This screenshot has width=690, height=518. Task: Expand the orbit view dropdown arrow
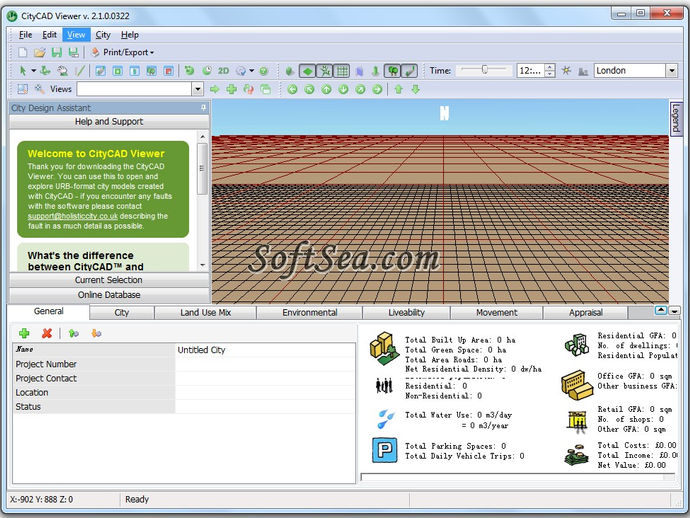point(251,70)
